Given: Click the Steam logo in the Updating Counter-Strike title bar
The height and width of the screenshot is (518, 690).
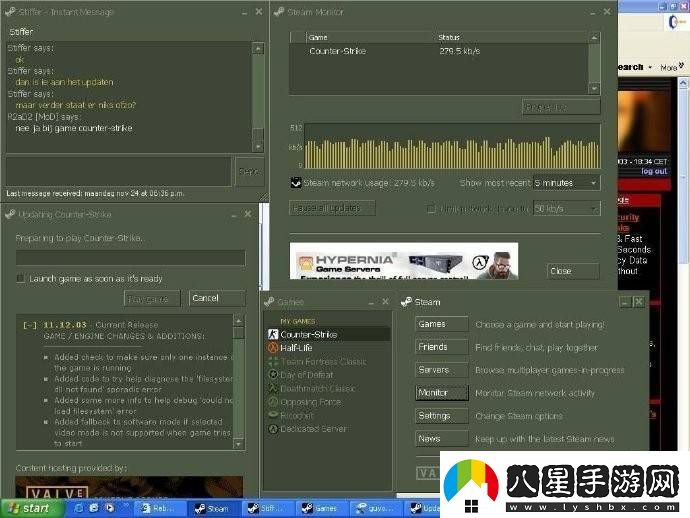Looking at the screenshot, I should point(10,215).
